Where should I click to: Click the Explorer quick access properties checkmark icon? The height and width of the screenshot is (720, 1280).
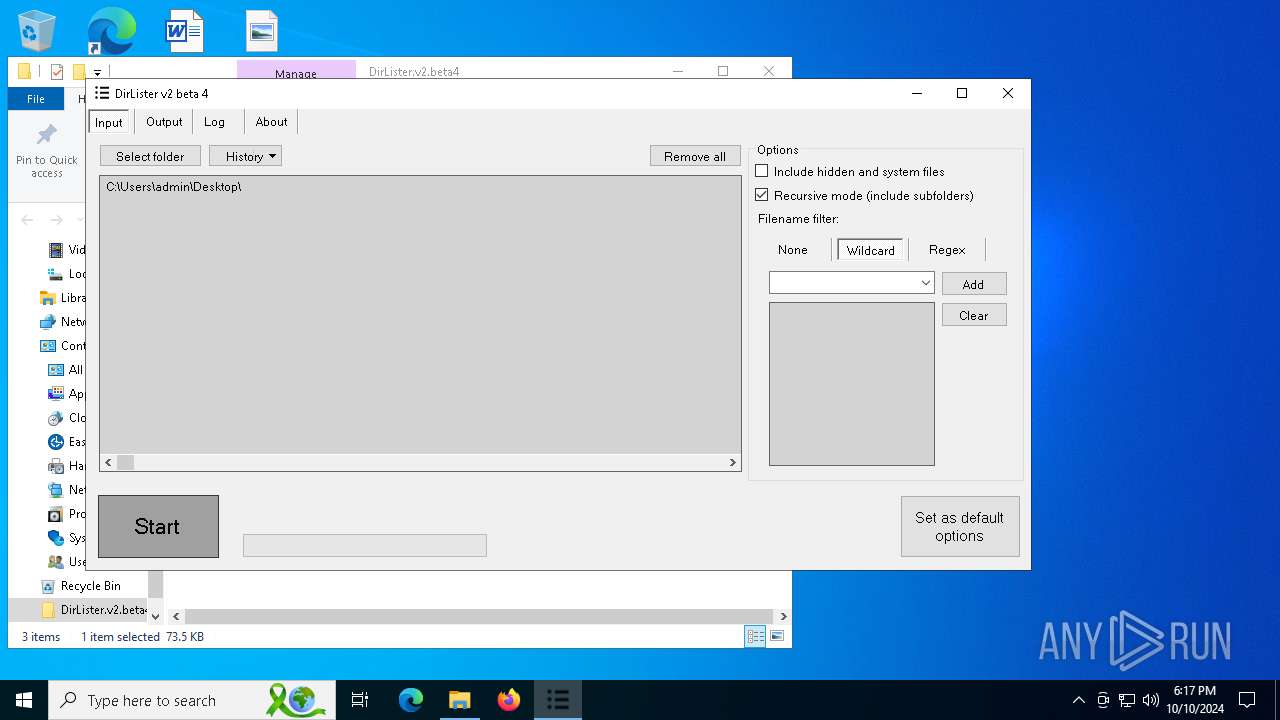point(57,72)
